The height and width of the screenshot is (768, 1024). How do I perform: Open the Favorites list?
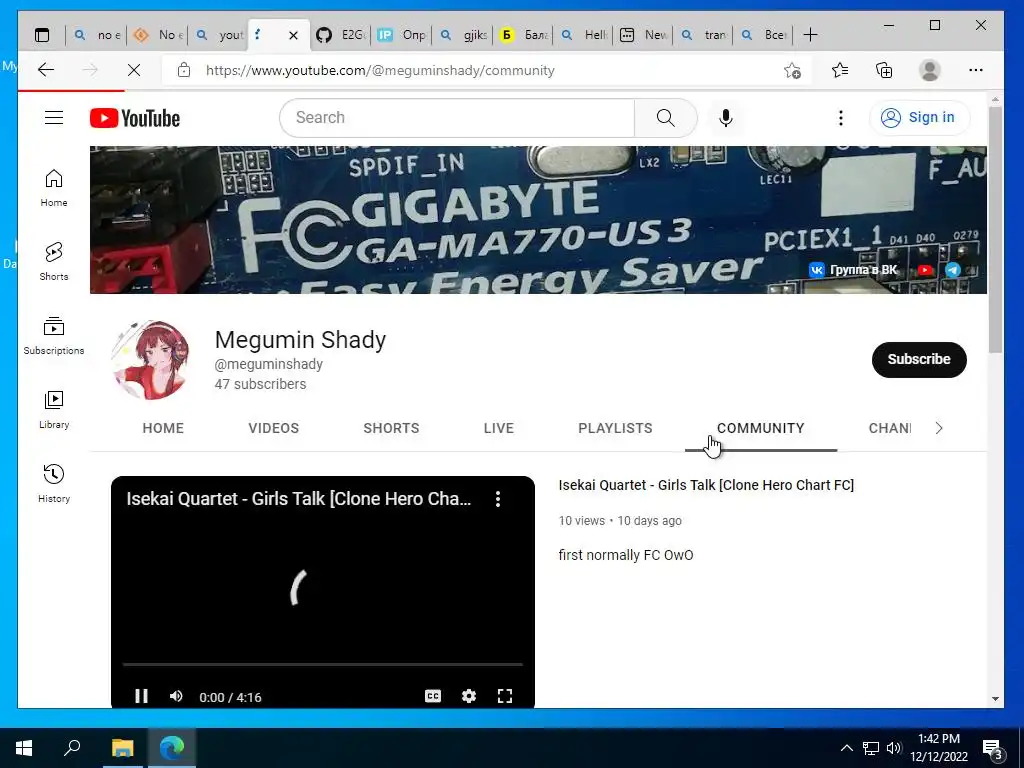[840, 70]
